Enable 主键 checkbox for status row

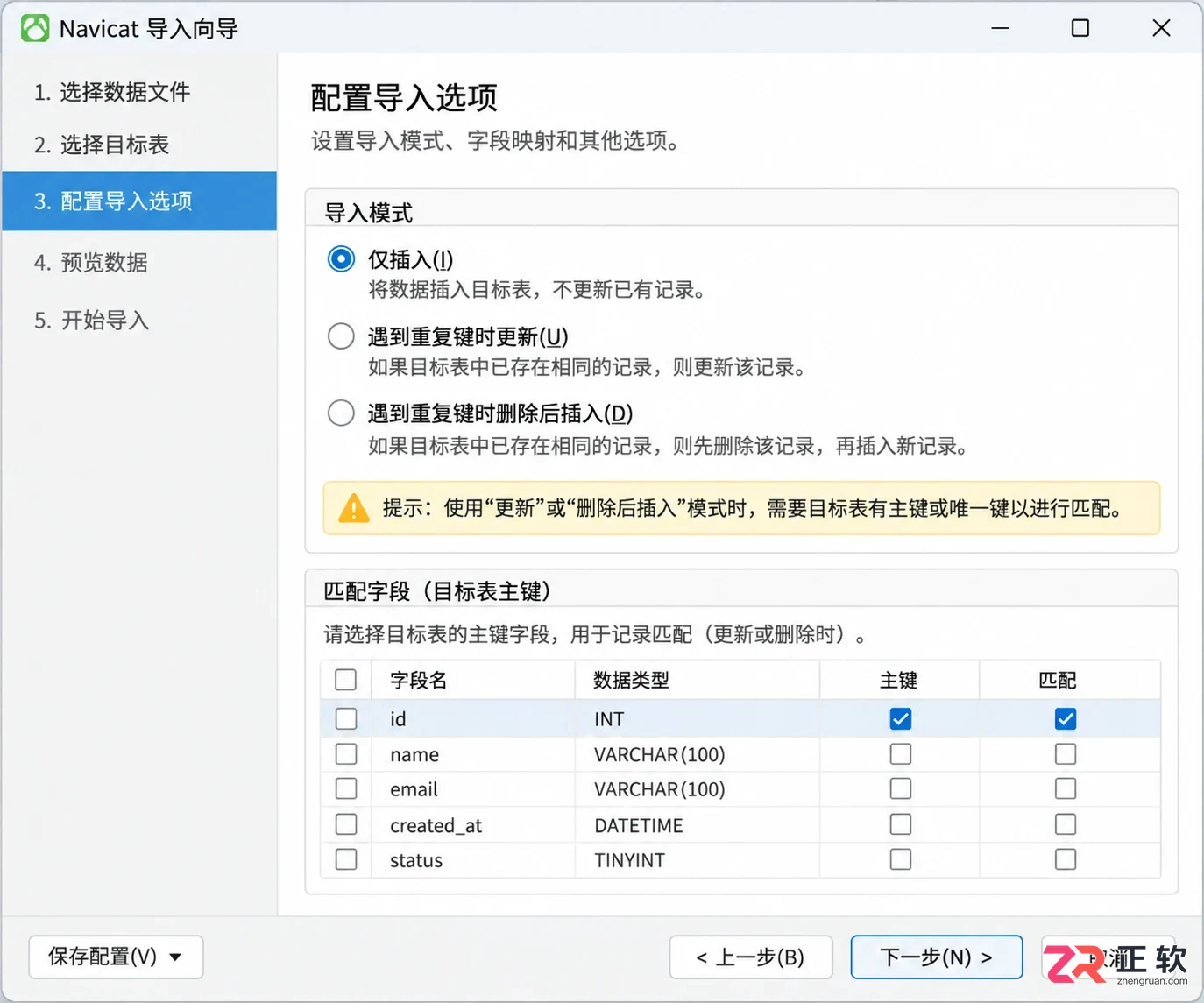tap(901, 859)
